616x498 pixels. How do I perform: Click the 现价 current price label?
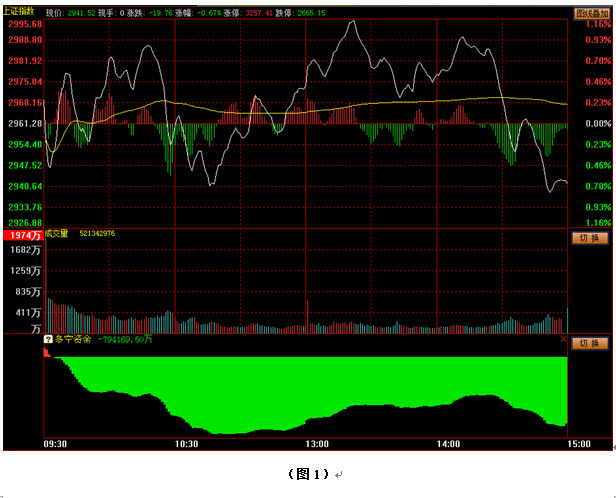point(54,13)
